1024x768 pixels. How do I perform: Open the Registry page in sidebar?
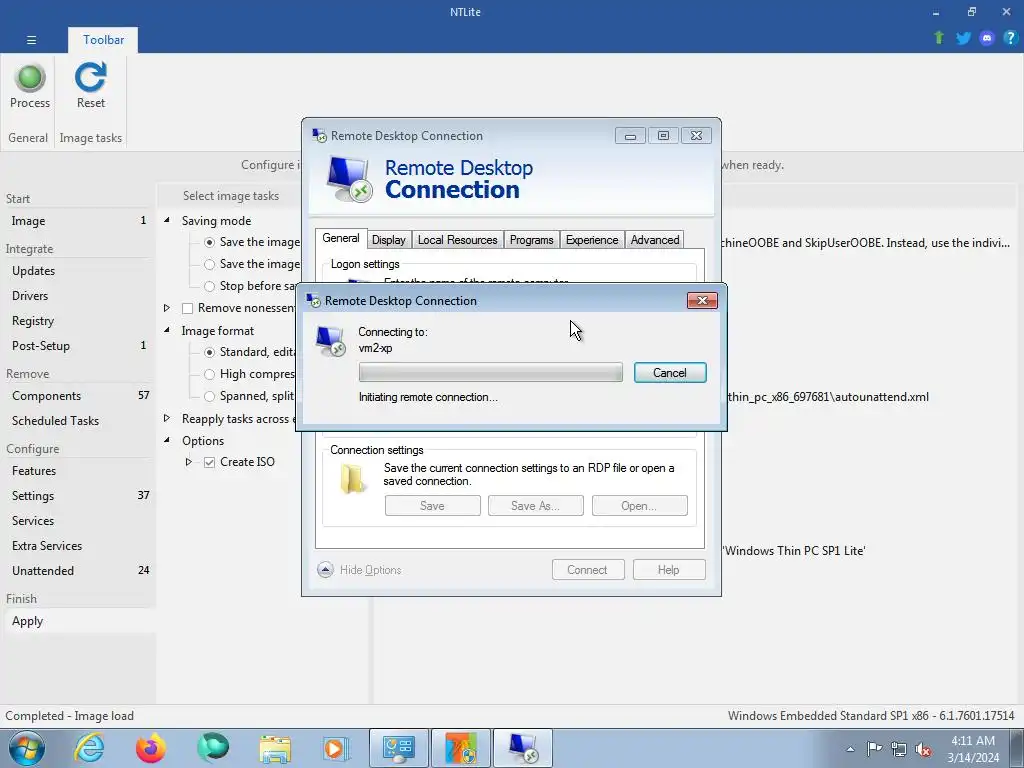(x=78, y=321)
